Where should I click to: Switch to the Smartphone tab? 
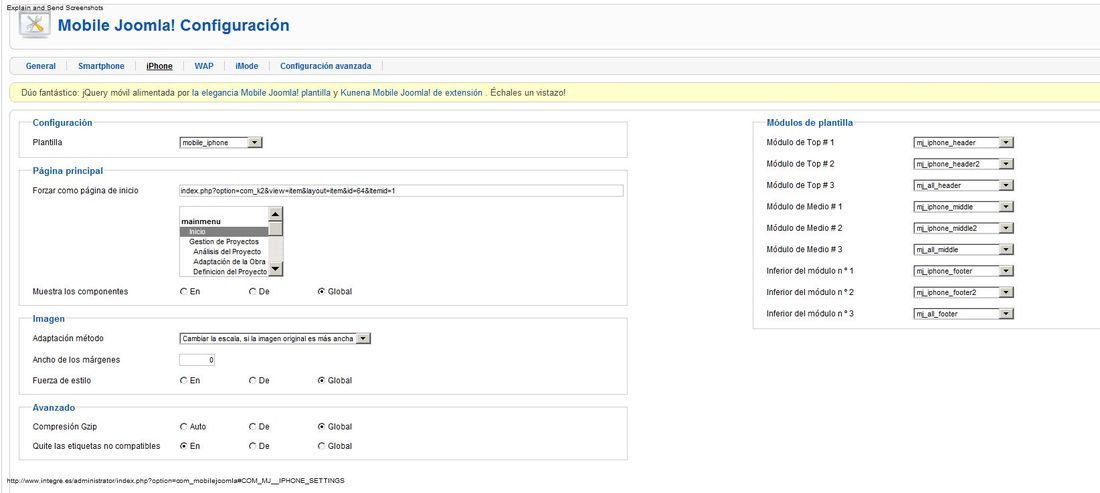pos(101,66)
